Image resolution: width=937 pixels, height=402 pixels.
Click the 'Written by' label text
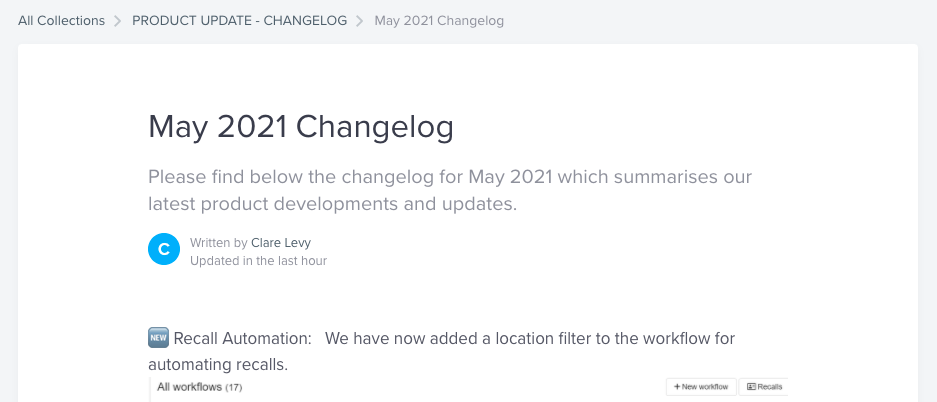tap(219, 242)
